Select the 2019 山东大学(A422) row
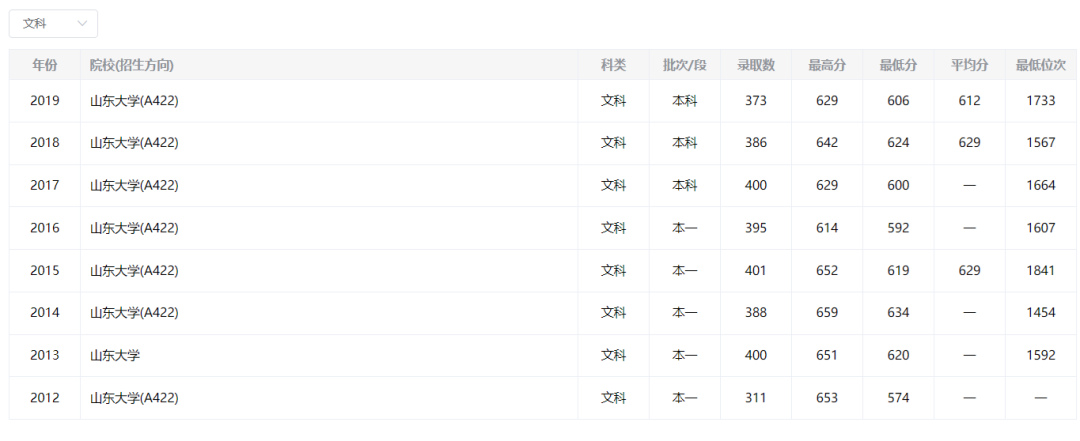Screen dimensions: 1080x441 point(134,101)
